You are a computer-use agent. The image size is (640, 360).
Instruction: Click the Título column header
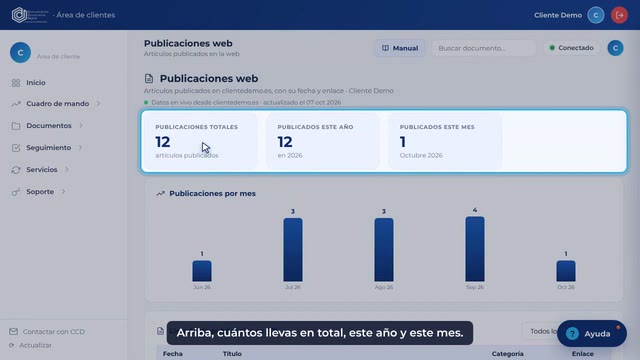pyautogui.click(x=232, y=354)
